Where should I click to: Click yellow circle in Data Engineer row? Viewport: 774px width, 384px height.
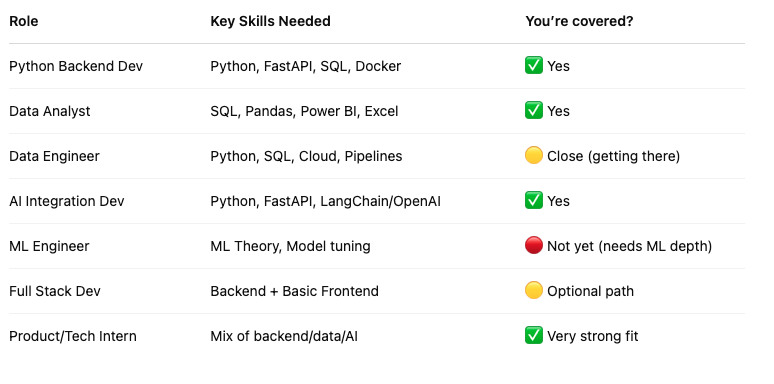(x=534, y=155)
